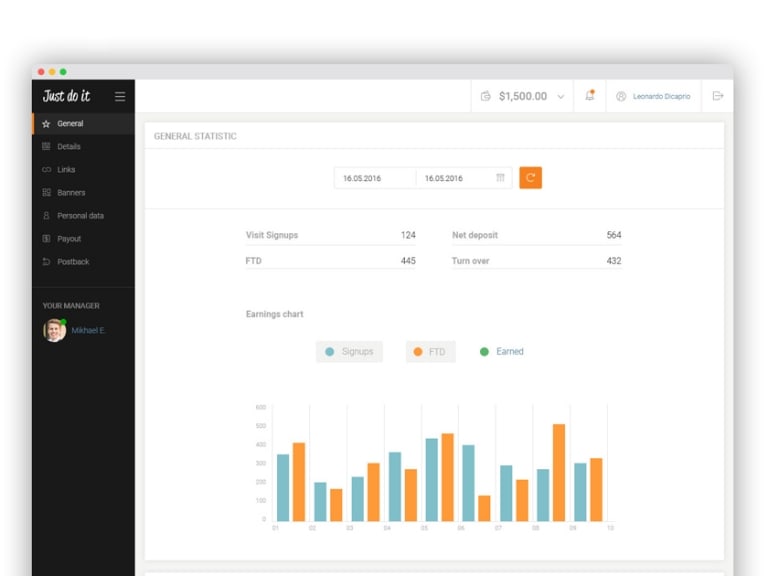Open the Details menu item

click(68, 147)
